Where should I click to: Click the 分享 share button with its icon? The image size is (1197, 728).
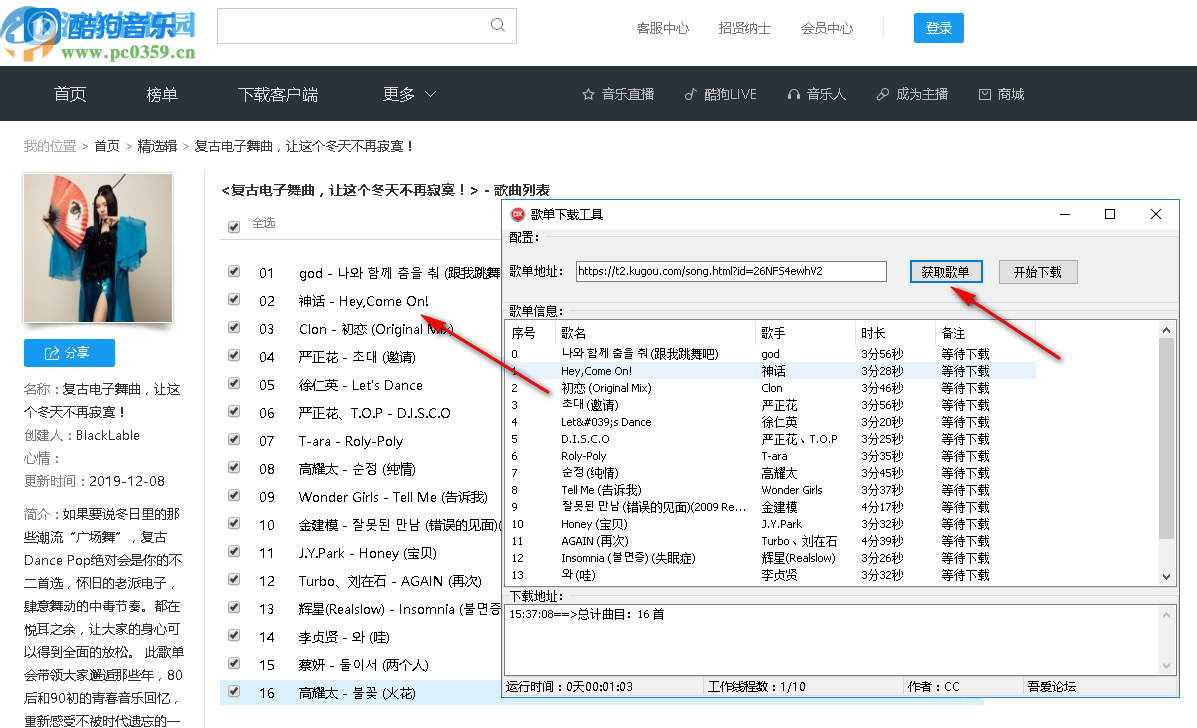tap(69, 352)
